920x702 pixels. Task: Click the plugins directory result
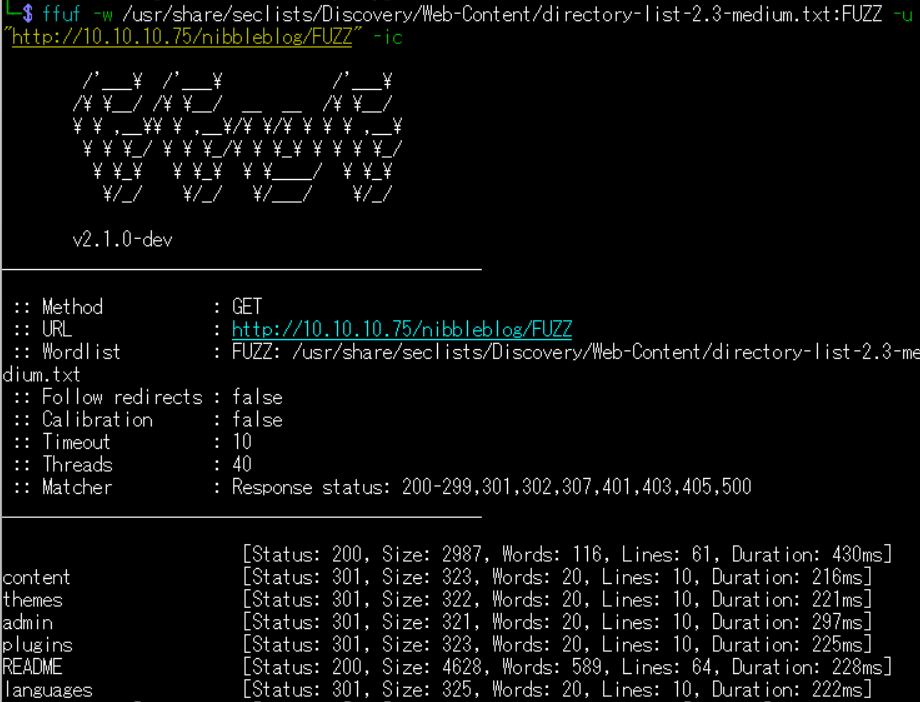(37, 645)
